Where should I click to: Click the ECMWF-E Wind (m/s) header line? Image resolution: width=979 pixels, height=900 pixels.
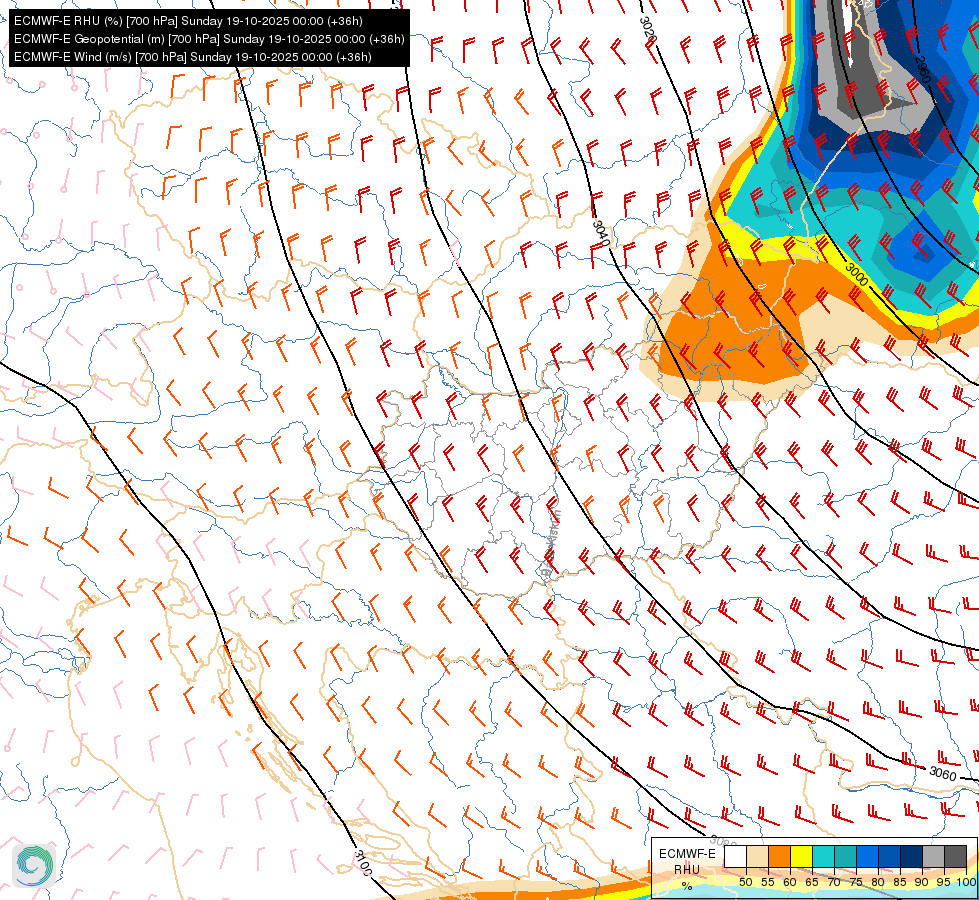(192, 57)
